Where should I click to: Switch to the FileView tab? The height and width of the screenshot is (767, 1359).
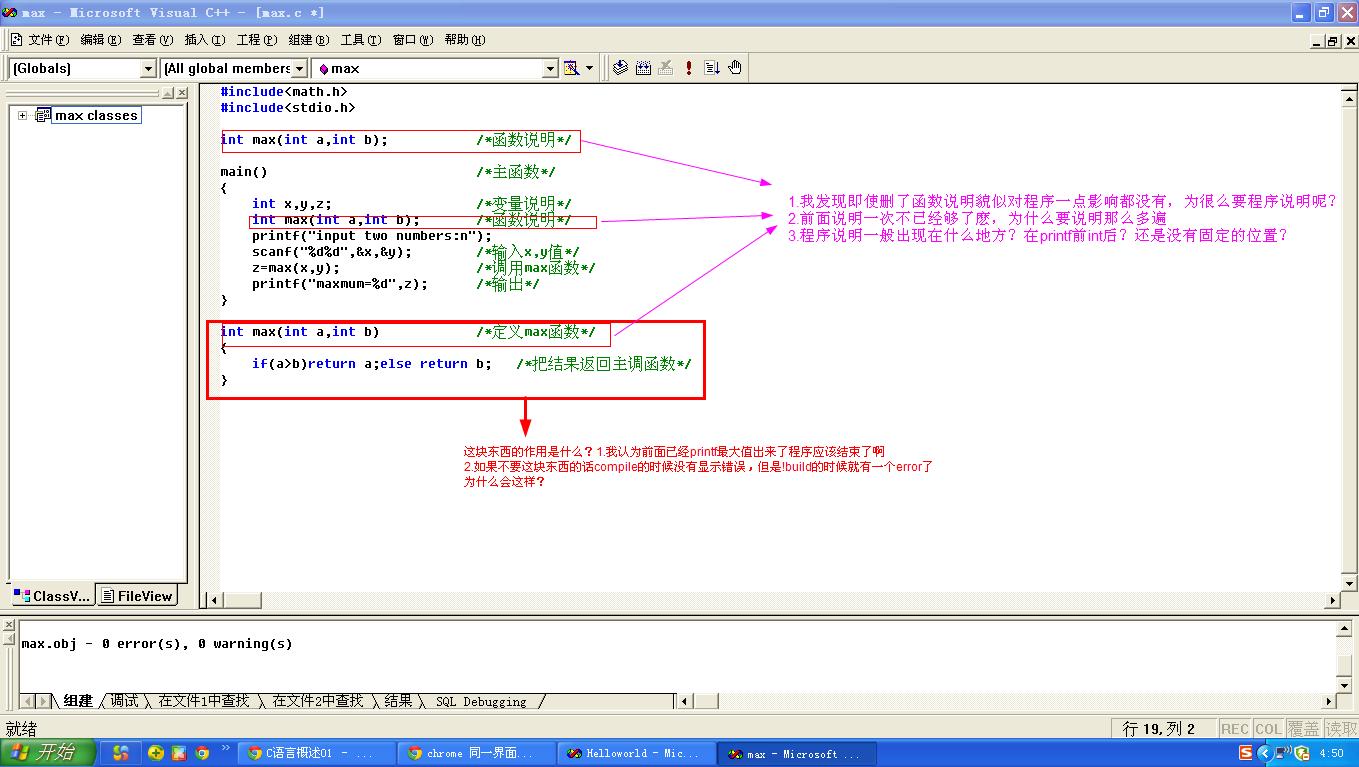click(x=137, y=596)
